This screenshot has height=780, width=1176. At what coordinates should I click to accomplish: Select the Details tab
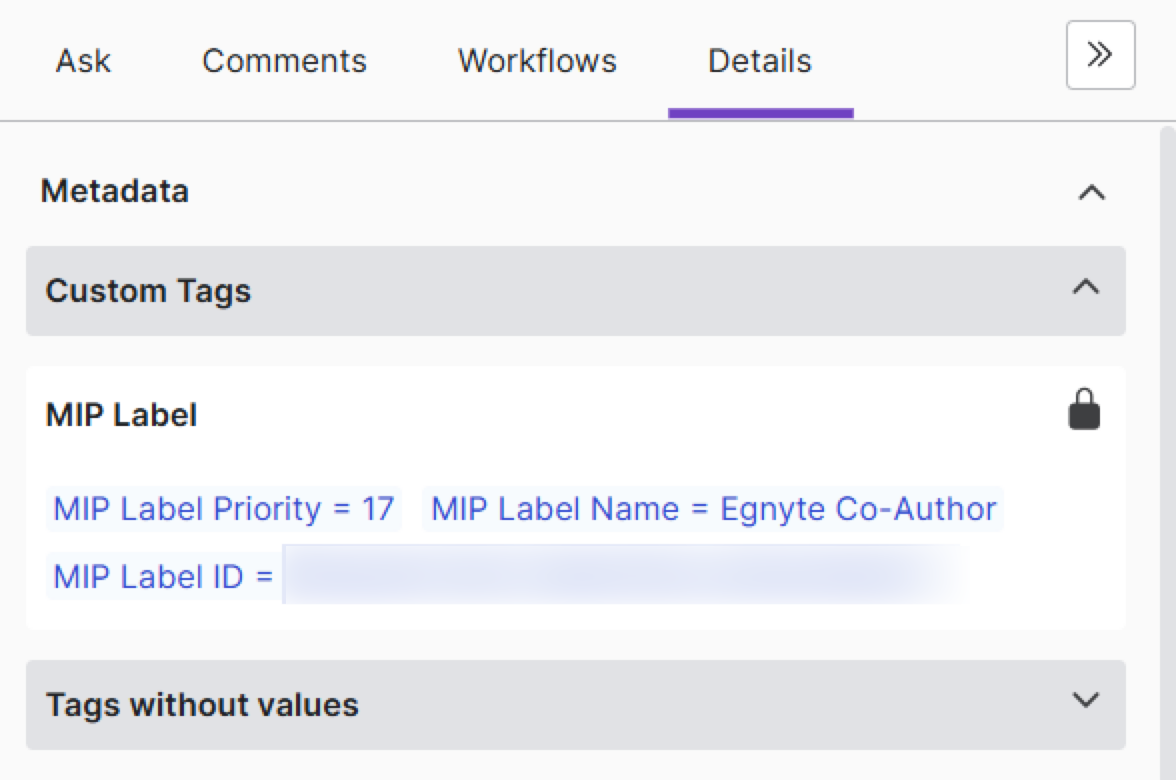pyautogui.click(x=759, y=61)
